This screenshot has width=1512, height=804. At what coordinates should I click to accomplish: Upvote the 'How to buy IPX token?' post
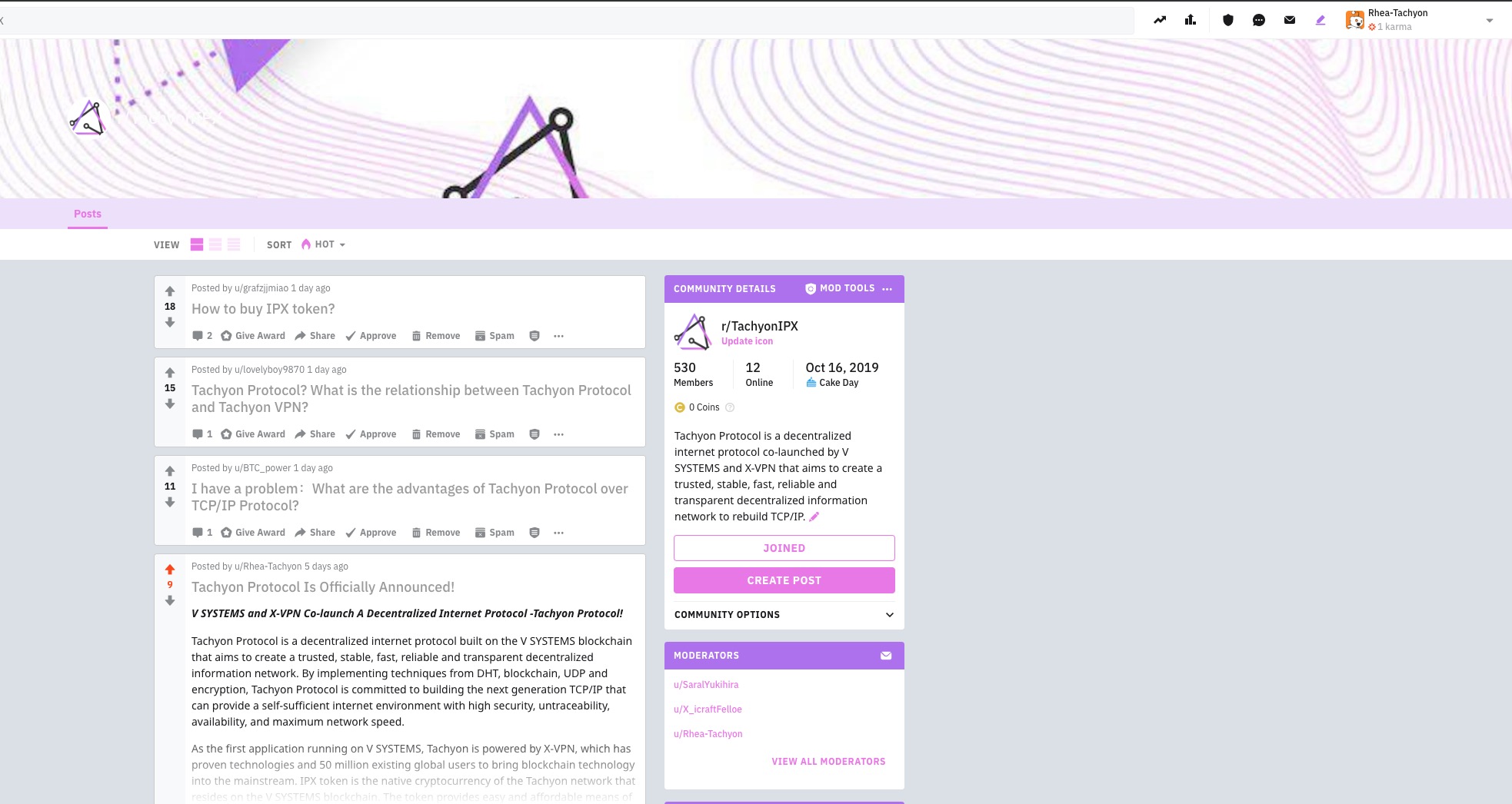click(x=170, y=291)
